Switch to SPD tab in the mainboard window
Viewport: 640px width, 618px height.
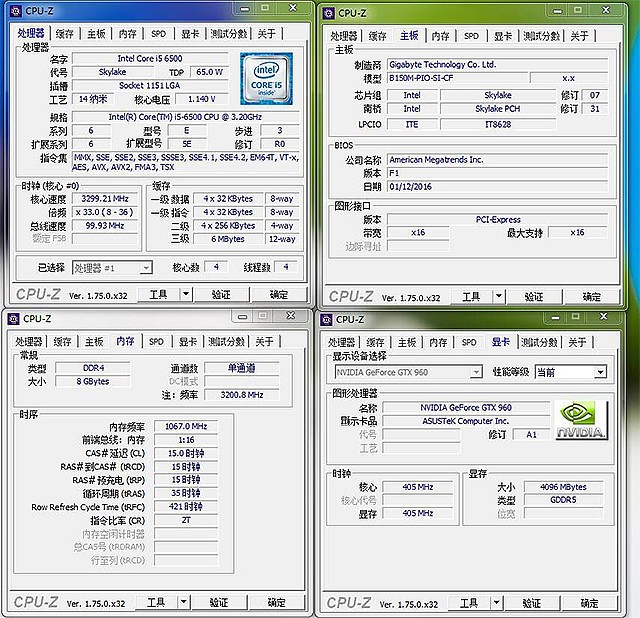tap(471, 36)
